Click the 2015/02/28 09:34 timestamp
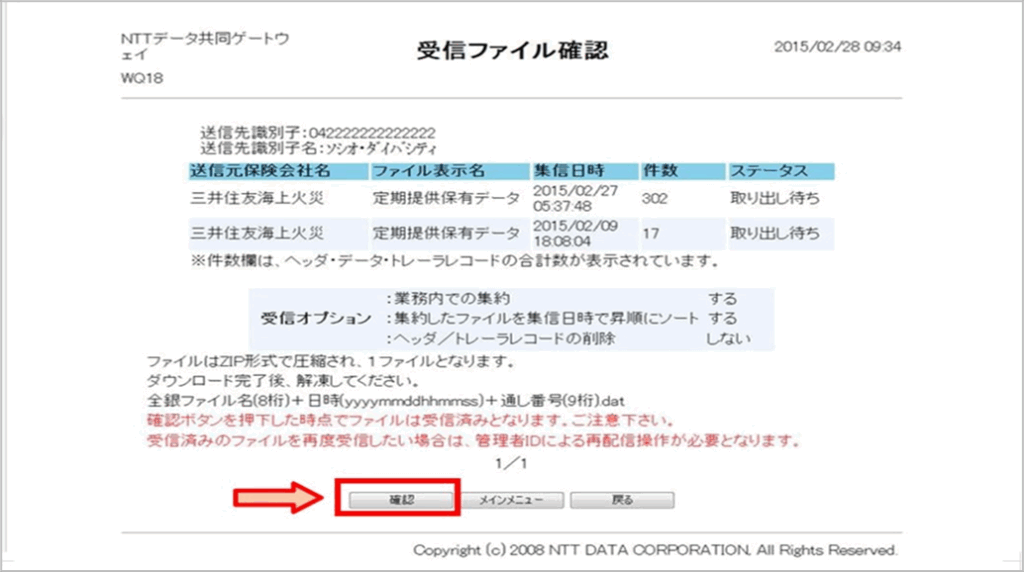Viewport: 1024px width, 572px height. (837, 47)
